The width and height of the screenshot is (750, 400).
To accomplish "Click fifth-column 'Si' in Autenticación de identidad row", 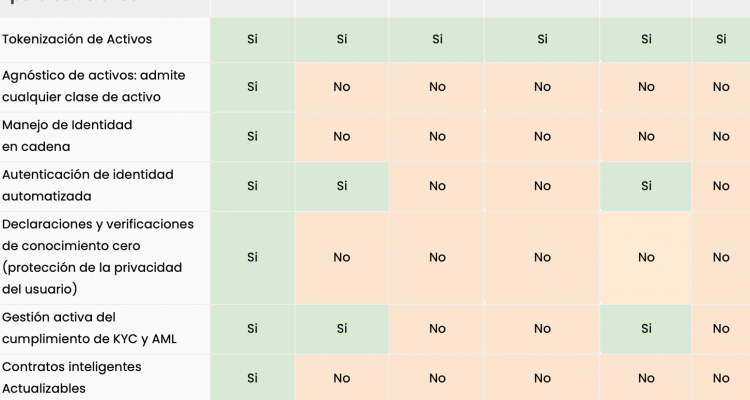I will tap(646, 185).
